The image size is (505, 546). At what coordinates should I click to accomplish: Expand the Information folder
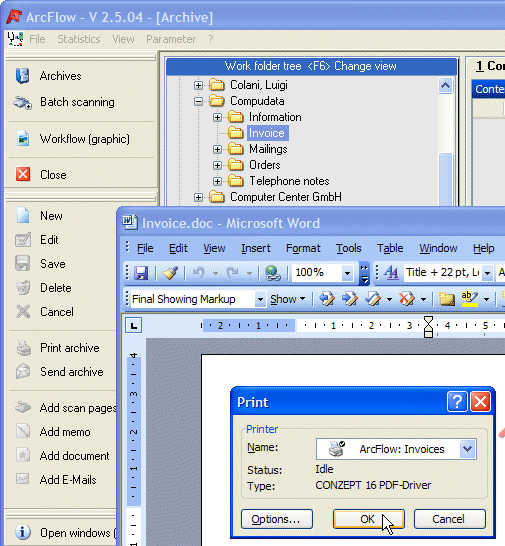(x=217, y=117)
